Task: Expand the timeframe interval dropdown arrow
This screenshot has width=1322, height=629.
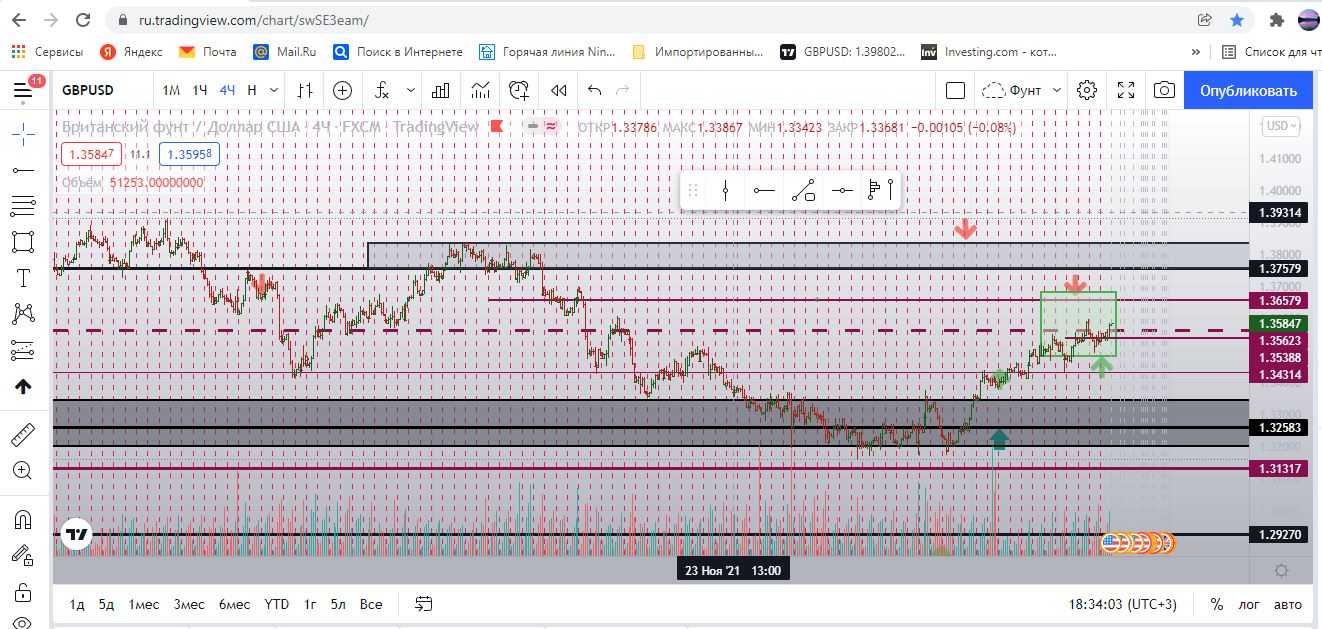Action: (275, 90)
